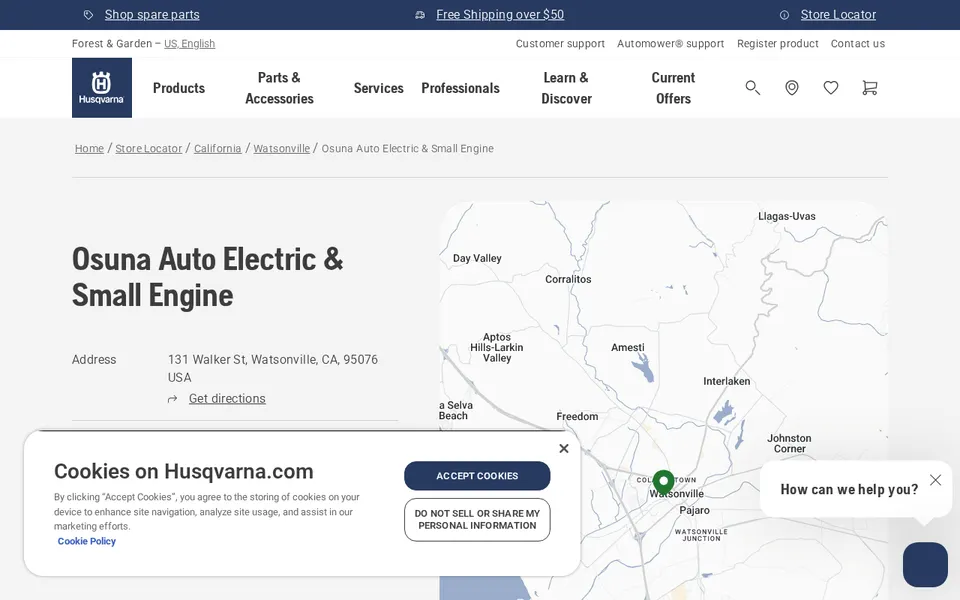Screen dimensions: 960x600
Task: Close the cookie banner with X
Action: [564, 449]
